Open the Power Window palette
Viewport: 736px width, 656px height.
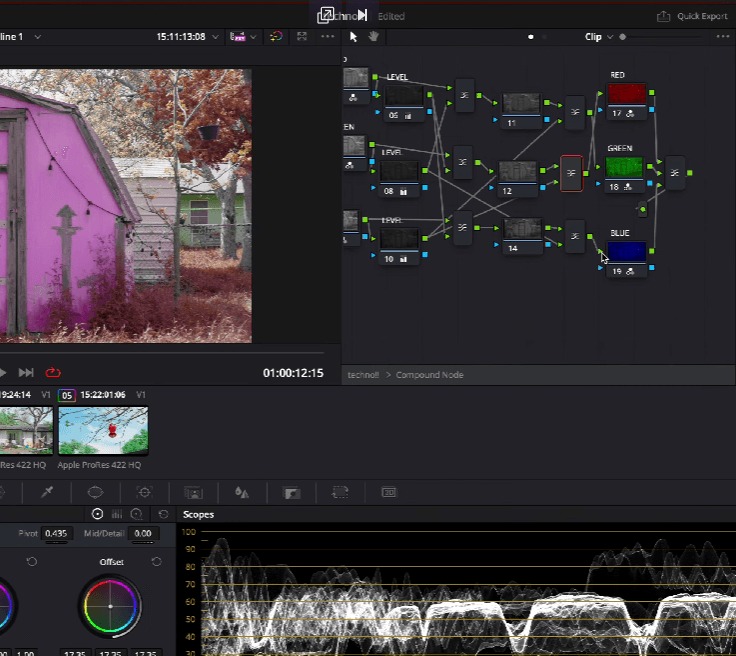tap(95, 492)
